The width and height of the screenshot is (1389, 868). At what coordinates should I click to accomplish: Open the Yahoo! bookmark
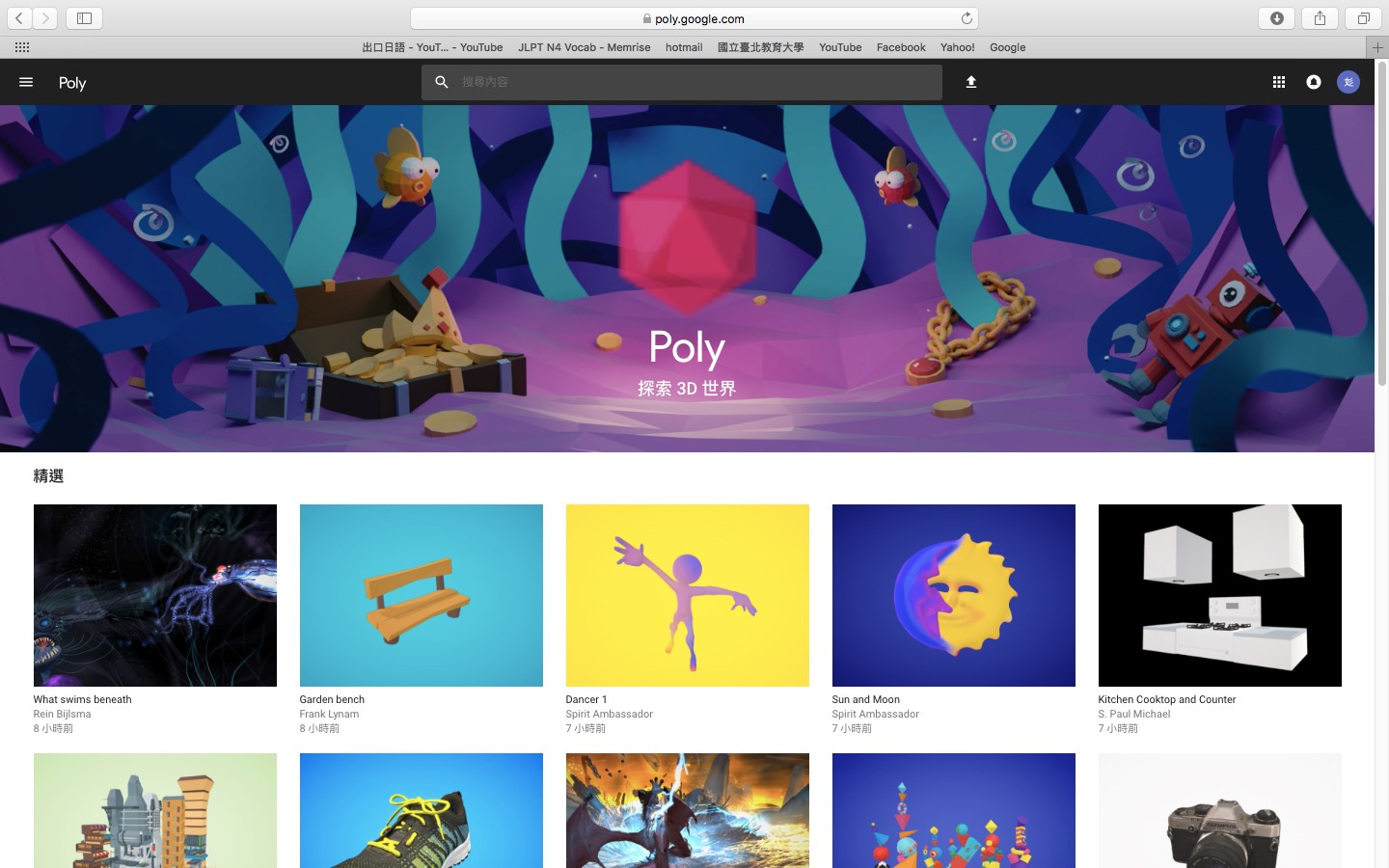click(957, 47)
